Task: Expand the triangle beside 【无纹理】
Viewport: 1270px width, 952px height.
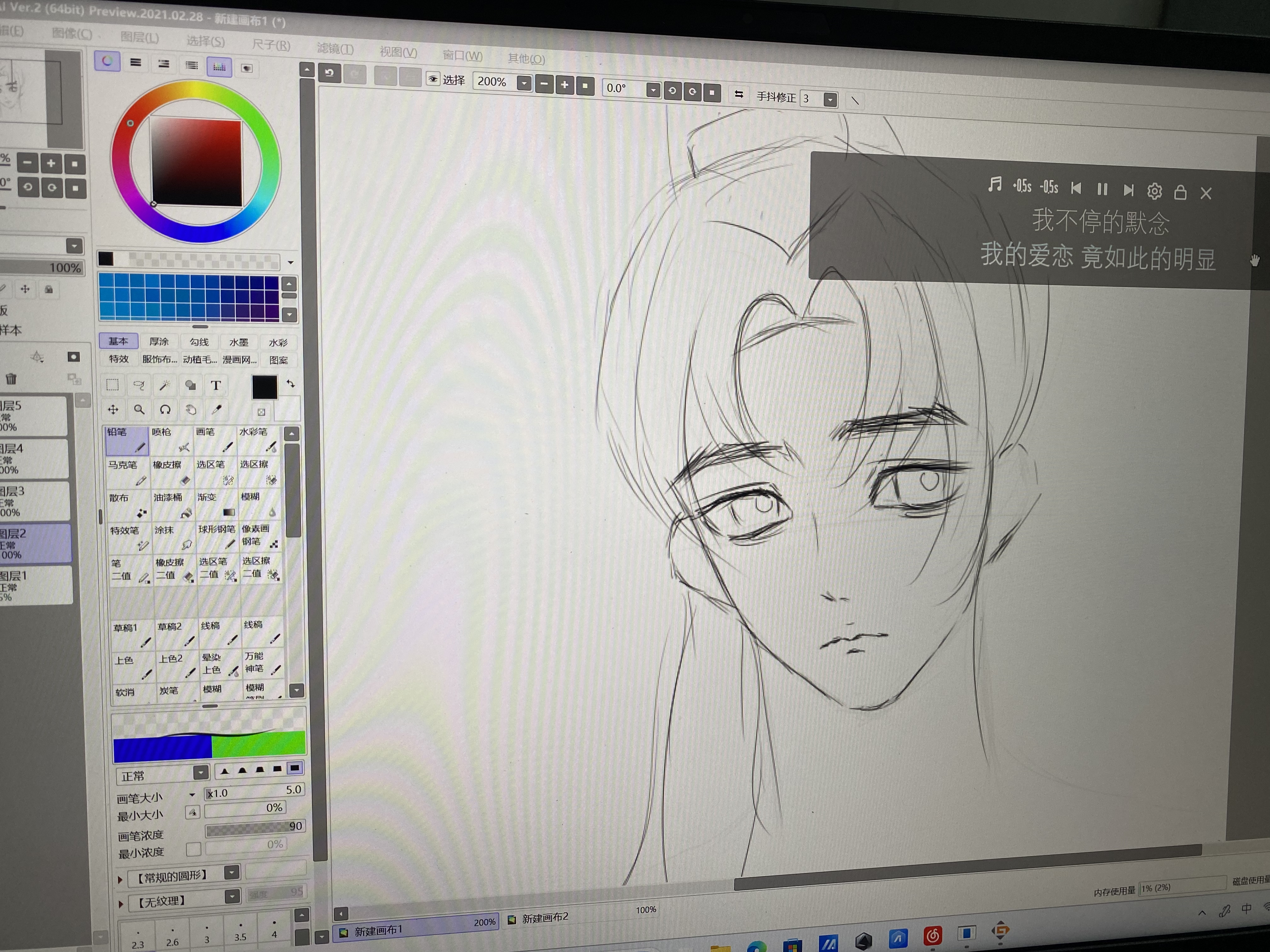Action: pyautogui.click(x=121, y=904)
